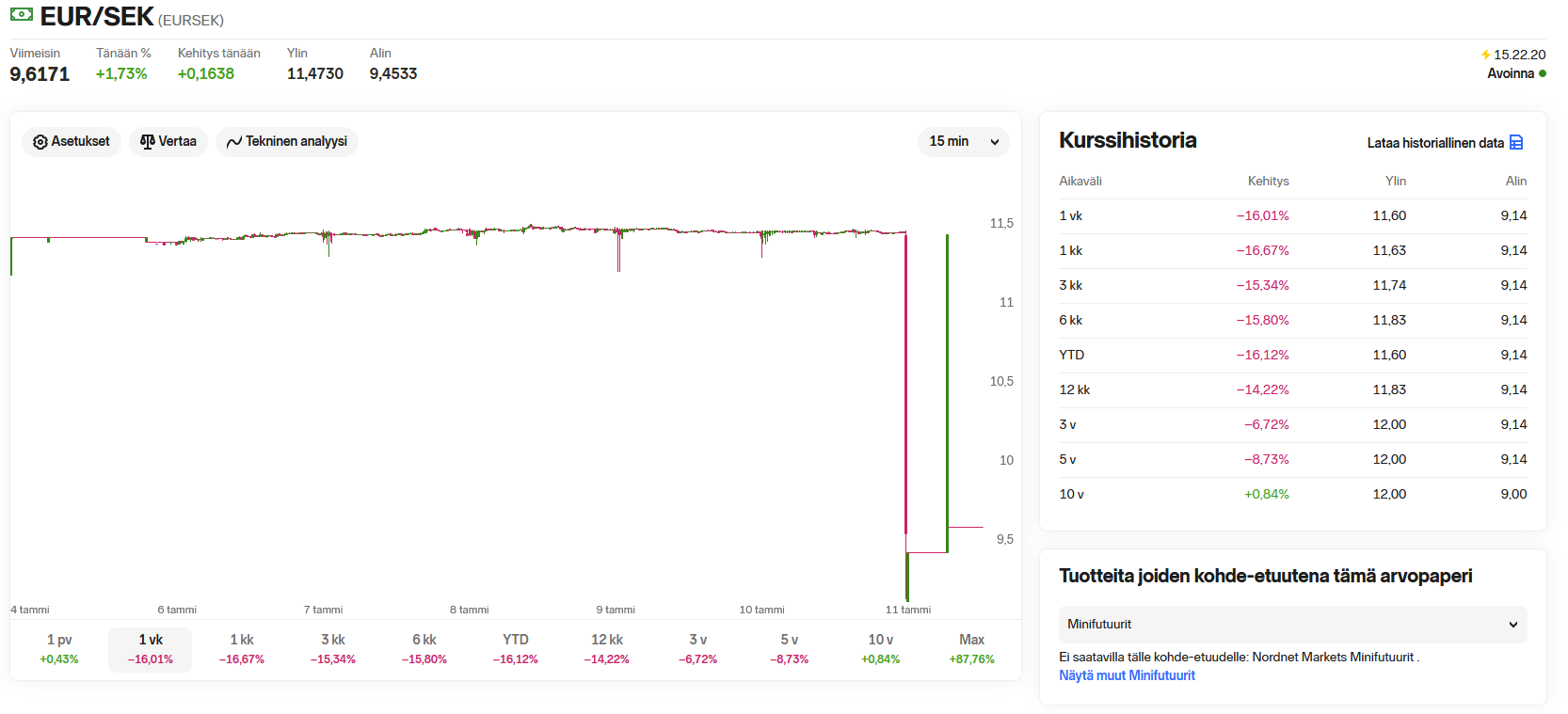Open the Tekninen analyysi tool

tap(287, 142)
